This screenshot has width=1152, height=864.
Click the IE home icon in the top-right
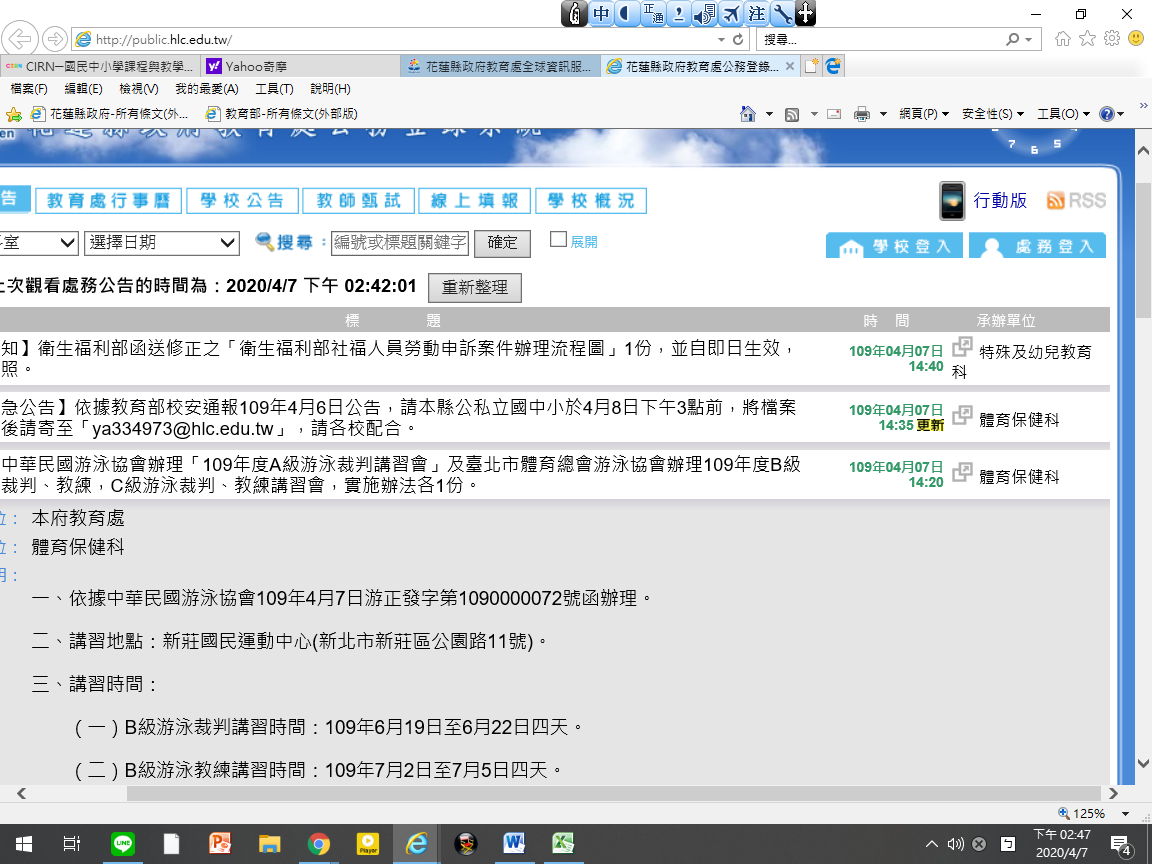point(1062,39)
